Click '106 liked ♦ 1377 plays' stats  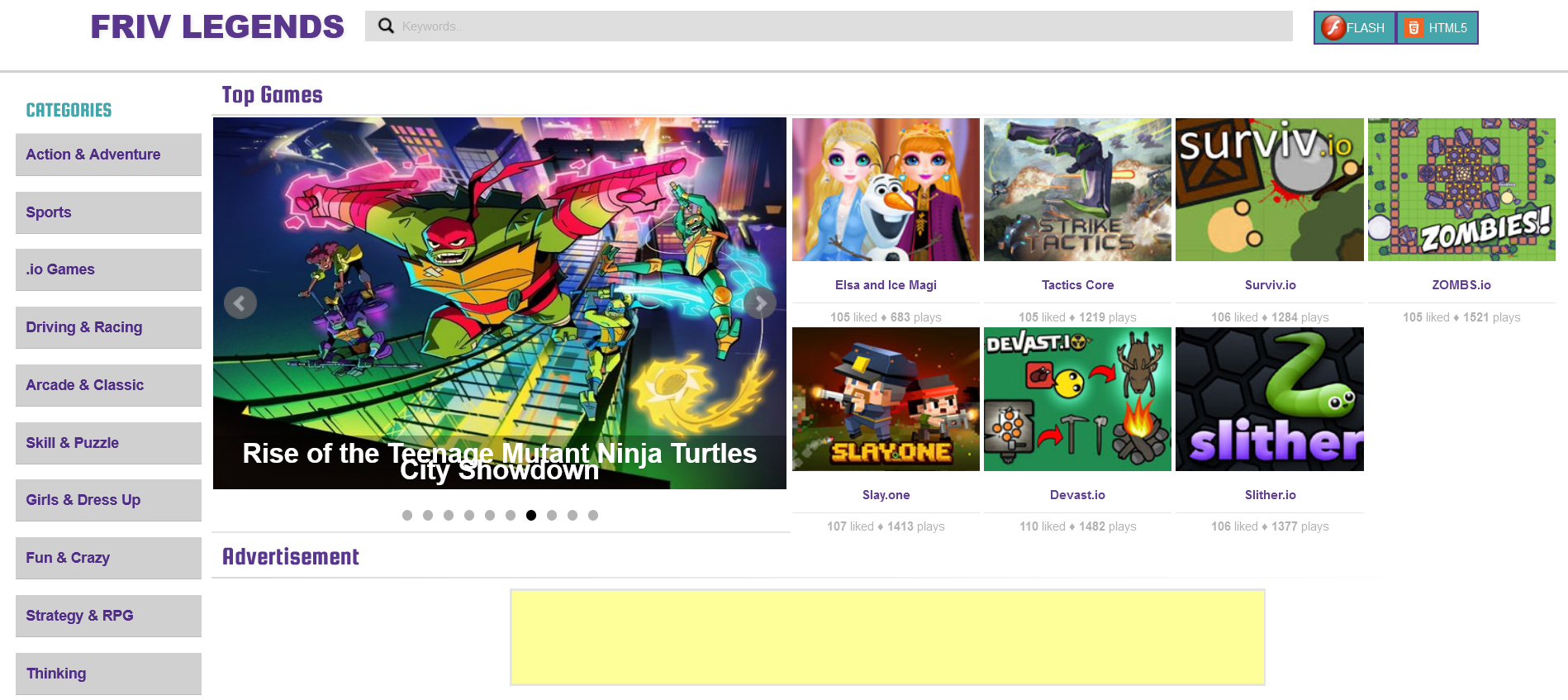coord(1270,526)
